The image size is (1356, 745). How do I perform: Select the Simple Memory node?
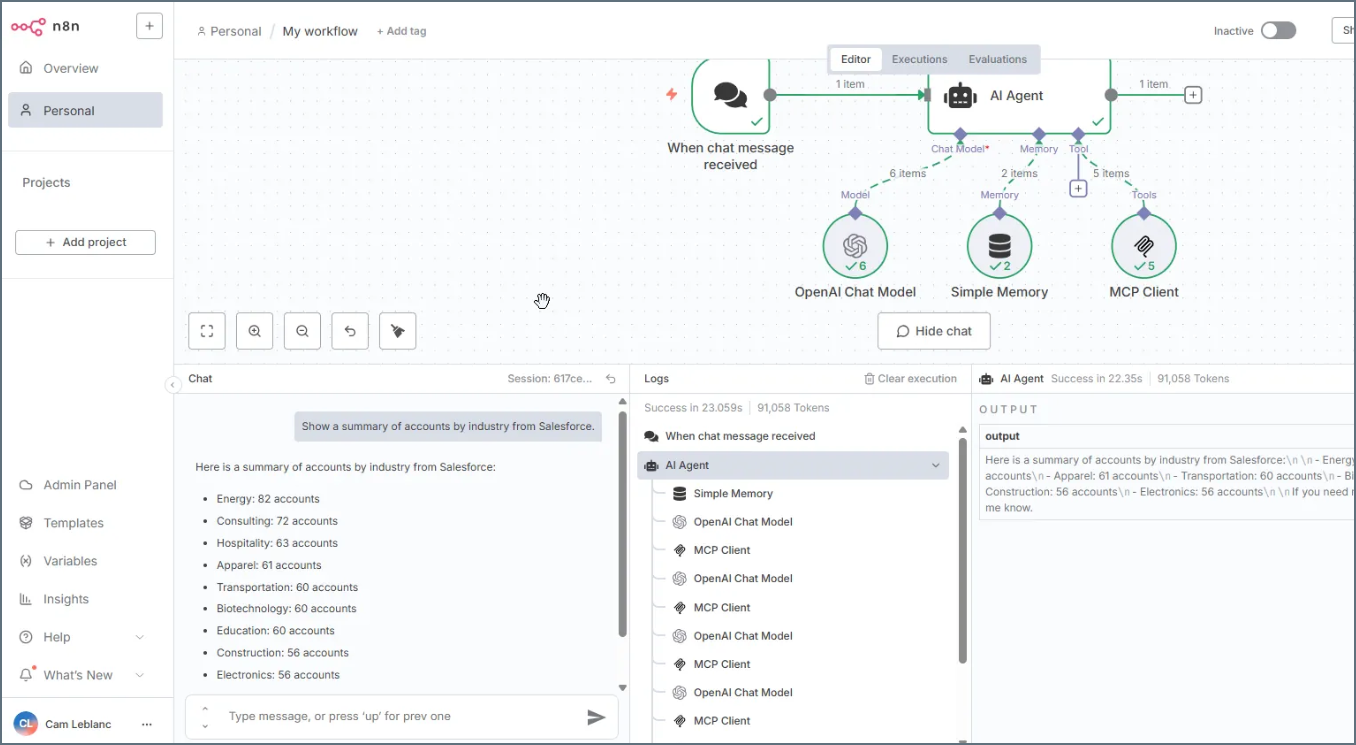[x=999, y=246]
